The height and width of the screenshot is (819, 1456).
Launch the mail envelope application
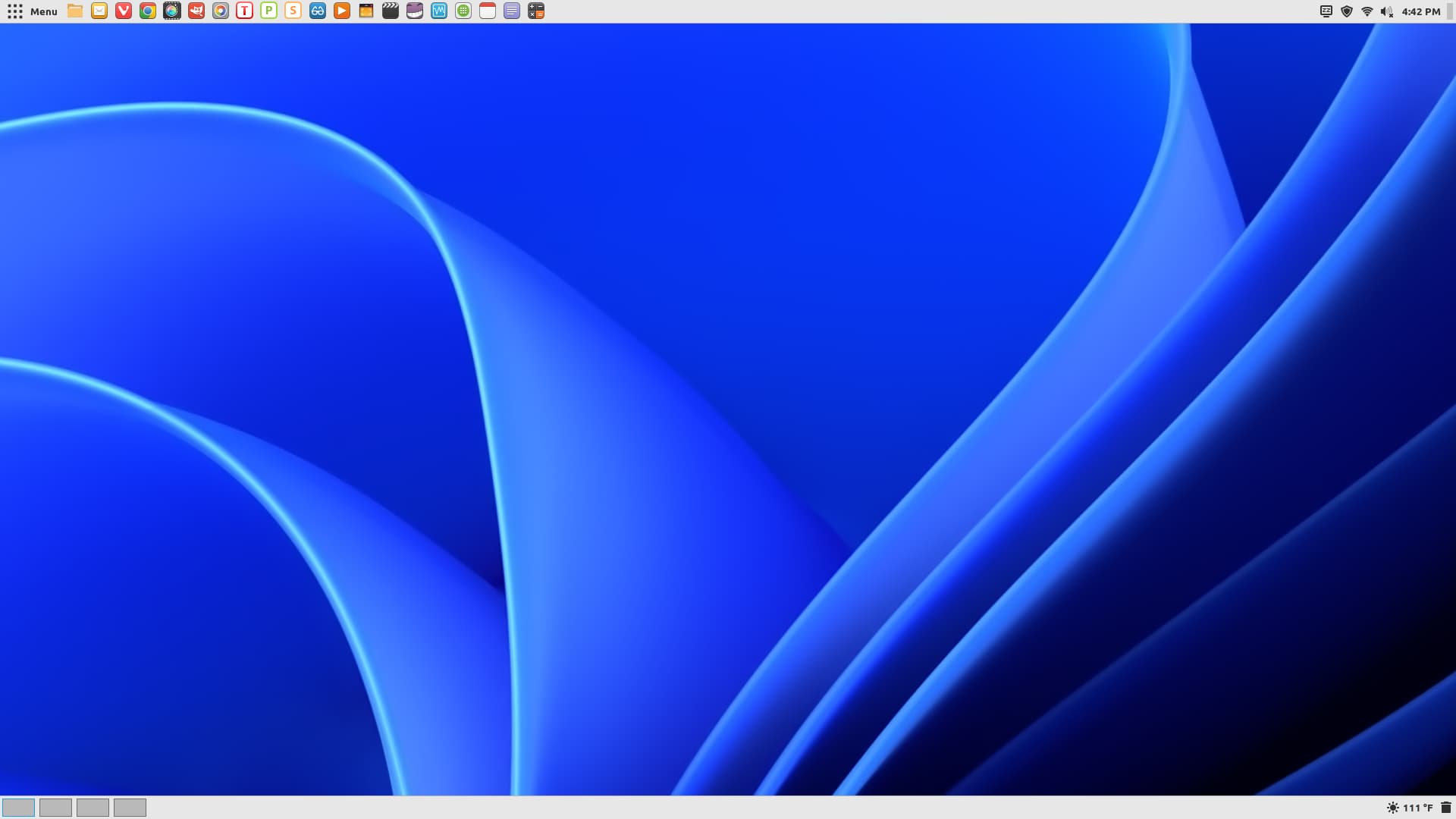click(99, 11)
